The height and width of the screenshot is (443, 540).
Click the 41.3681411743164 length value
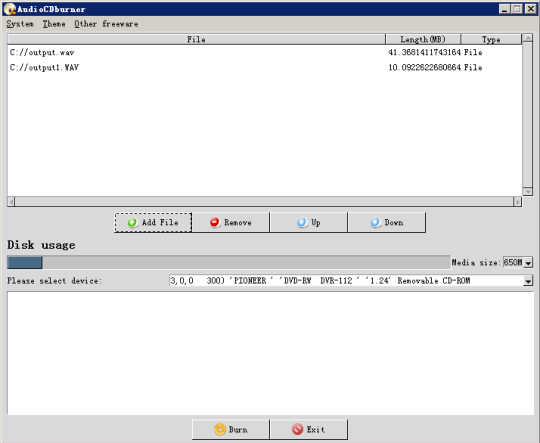(424, 52)
